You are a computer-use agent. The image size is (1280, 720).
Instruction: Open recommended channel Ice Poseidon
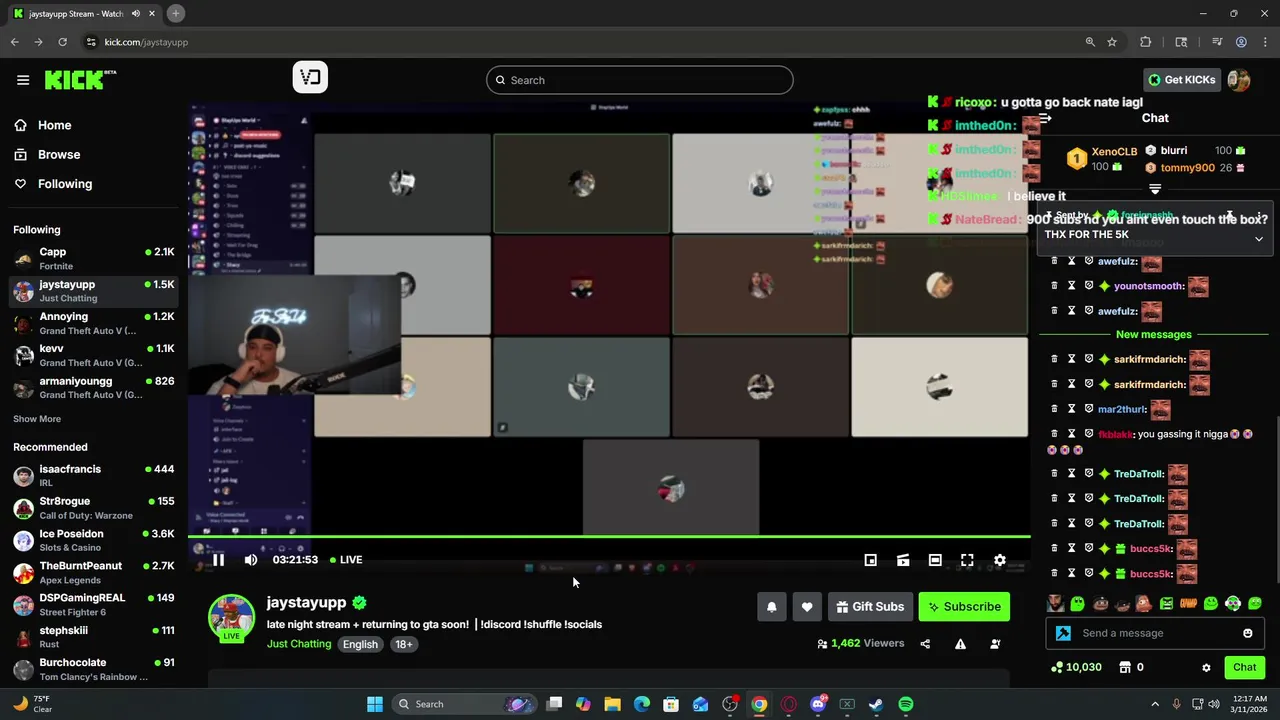[94, 540]
